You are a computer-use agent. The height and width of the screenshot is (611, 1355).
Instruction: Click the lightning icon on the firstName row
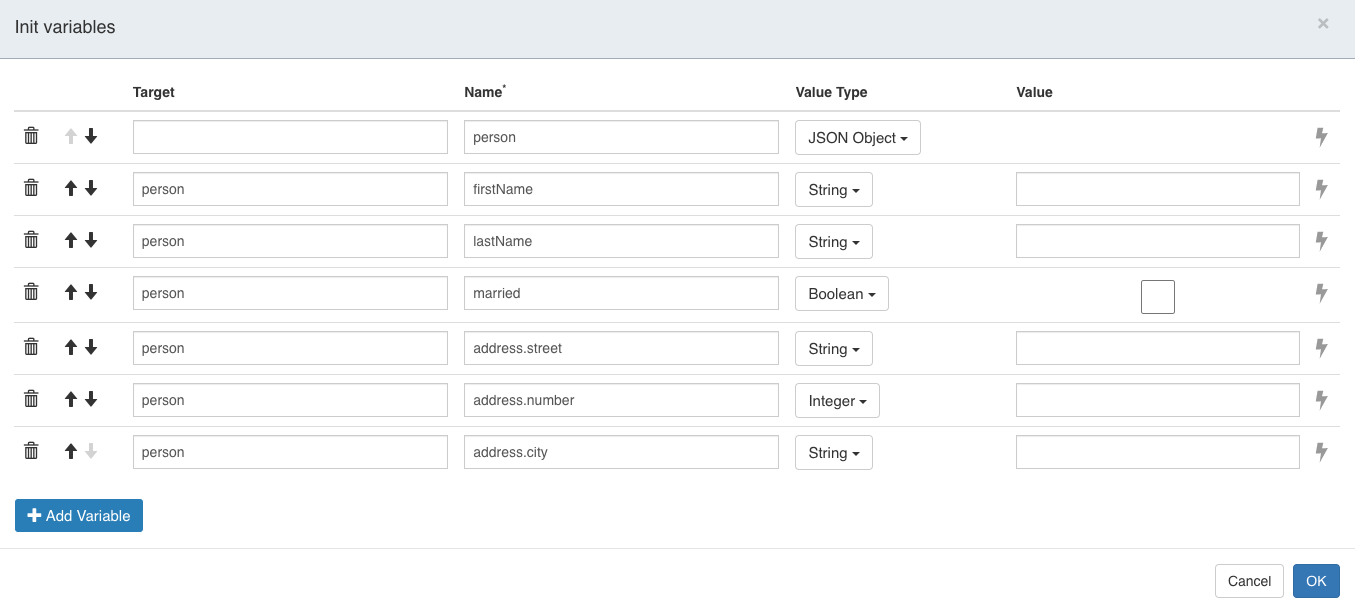pyautogui.click(x=1321, y=187)
